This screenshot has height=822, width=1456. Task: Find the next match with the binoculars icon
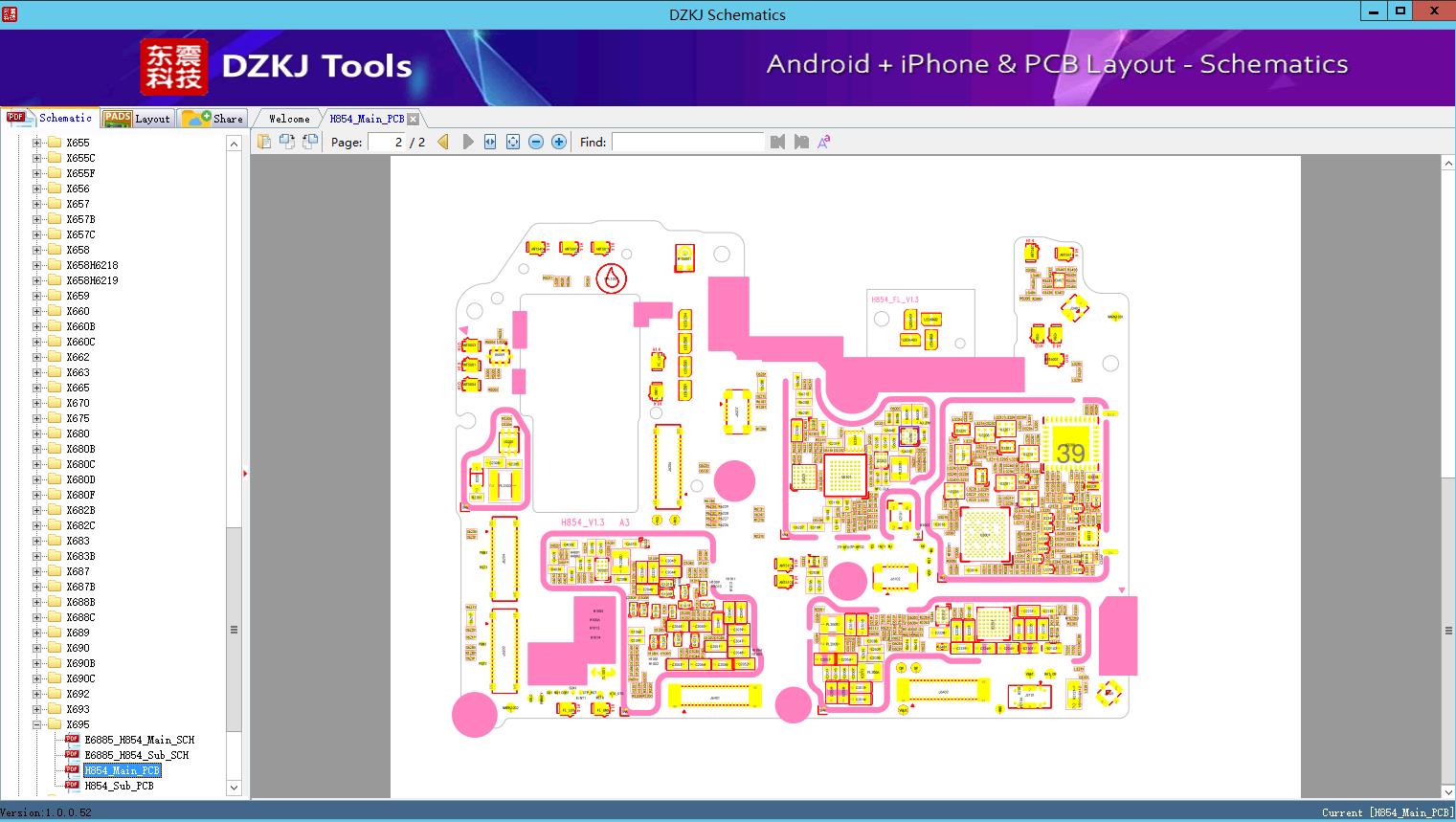pyautogui.click(x=801, y=142)
